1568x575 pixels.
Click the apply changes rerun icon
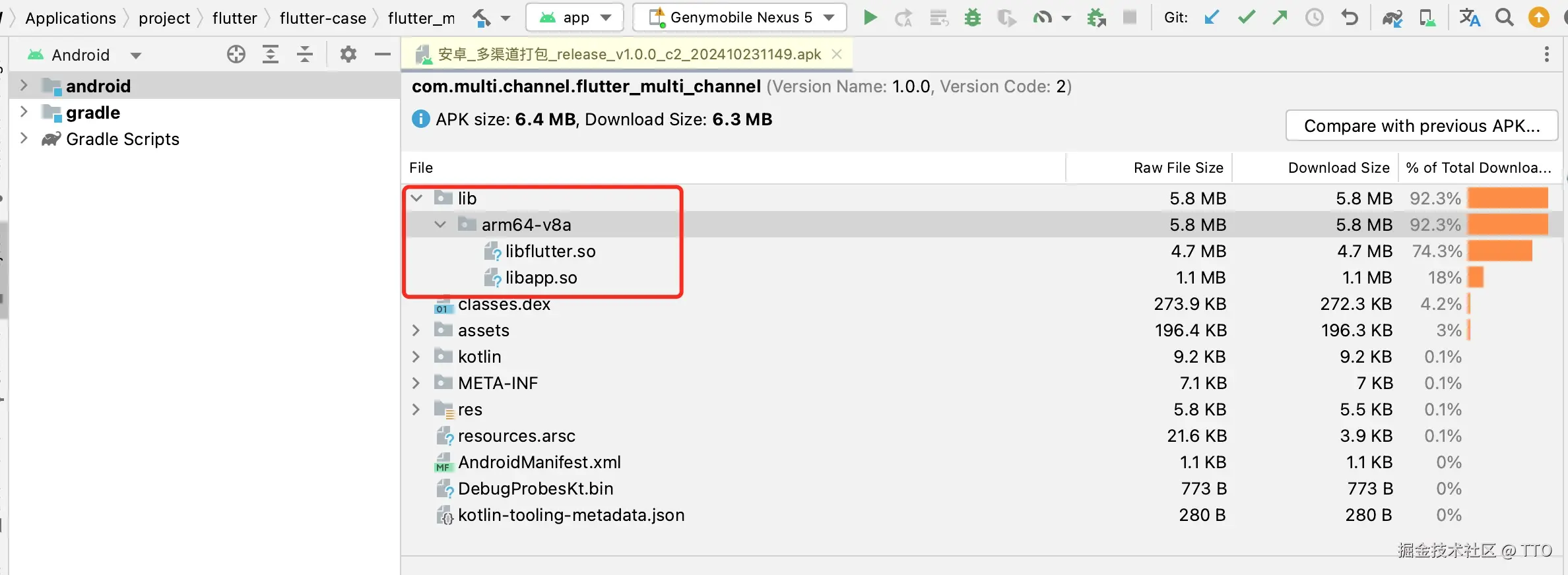click(903, 18)
